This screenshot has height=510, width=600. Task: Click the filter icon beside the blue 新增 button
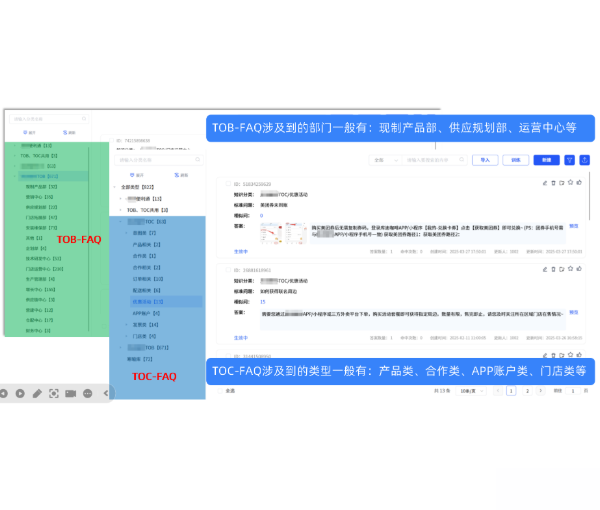click(x=570, y=159)
